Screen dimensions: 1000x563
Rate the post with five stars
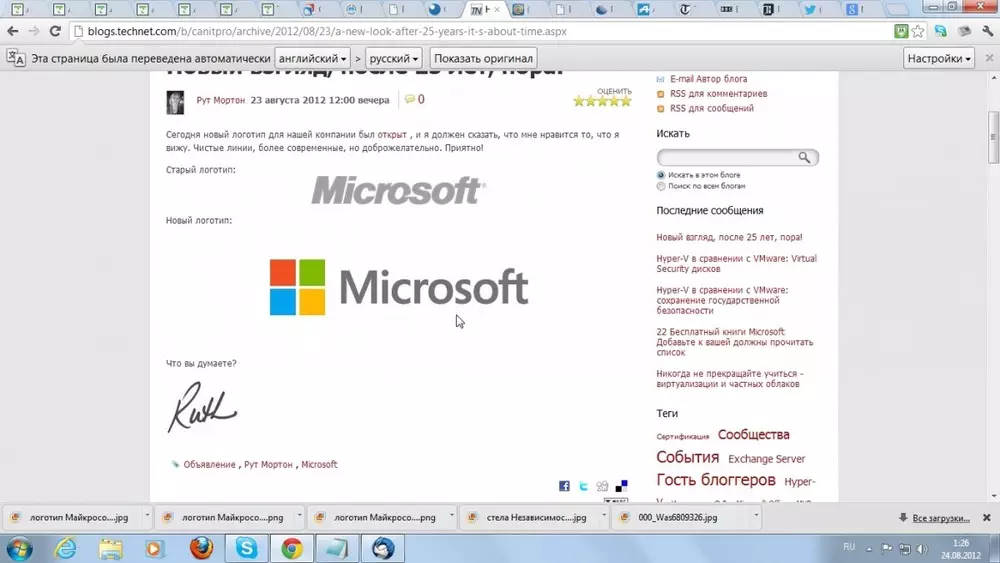pos(626,101)
